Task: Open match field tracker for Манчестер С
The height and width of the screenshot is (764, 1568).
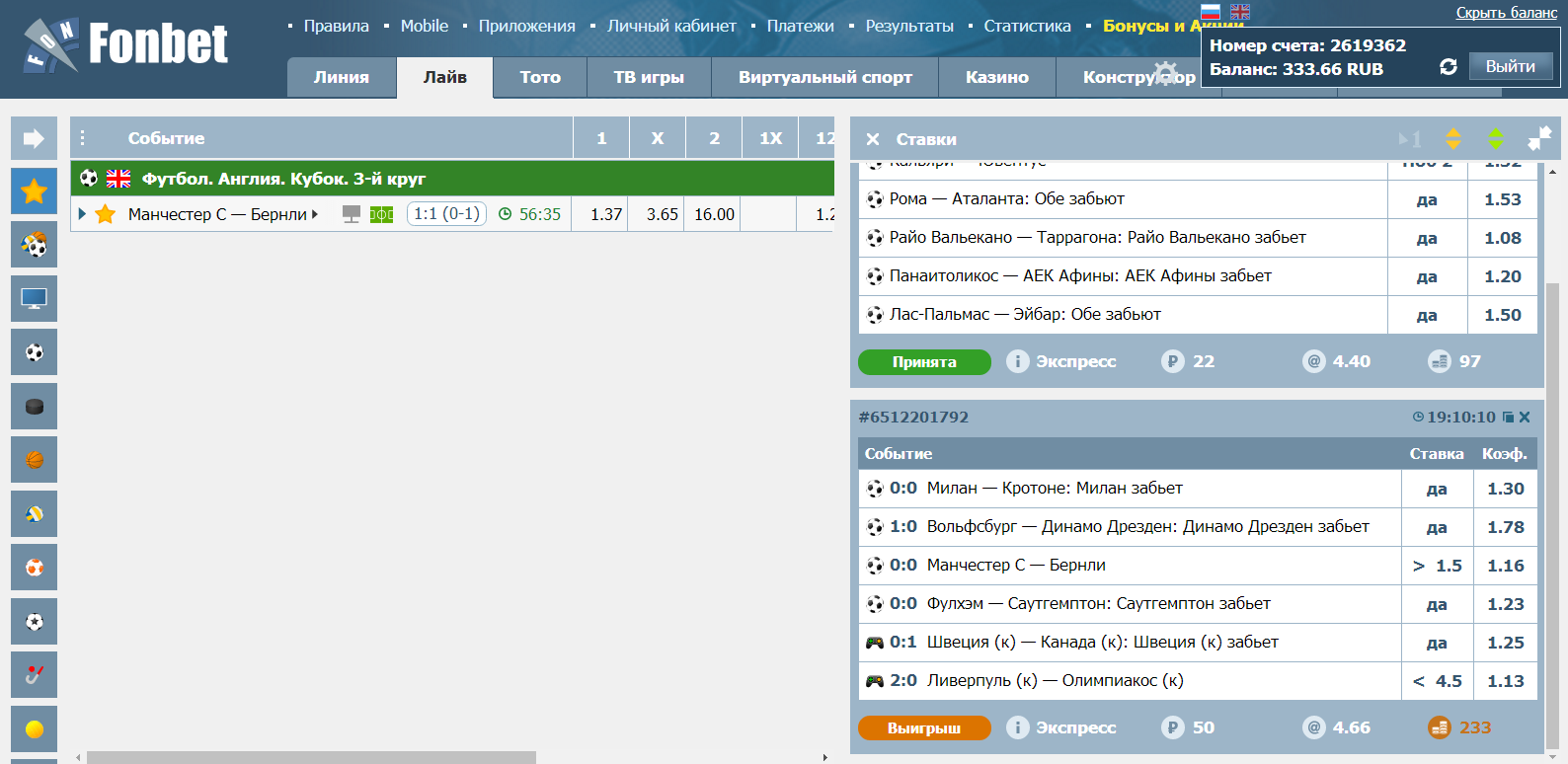Action: pyautogui.click(x=381, y=214)
